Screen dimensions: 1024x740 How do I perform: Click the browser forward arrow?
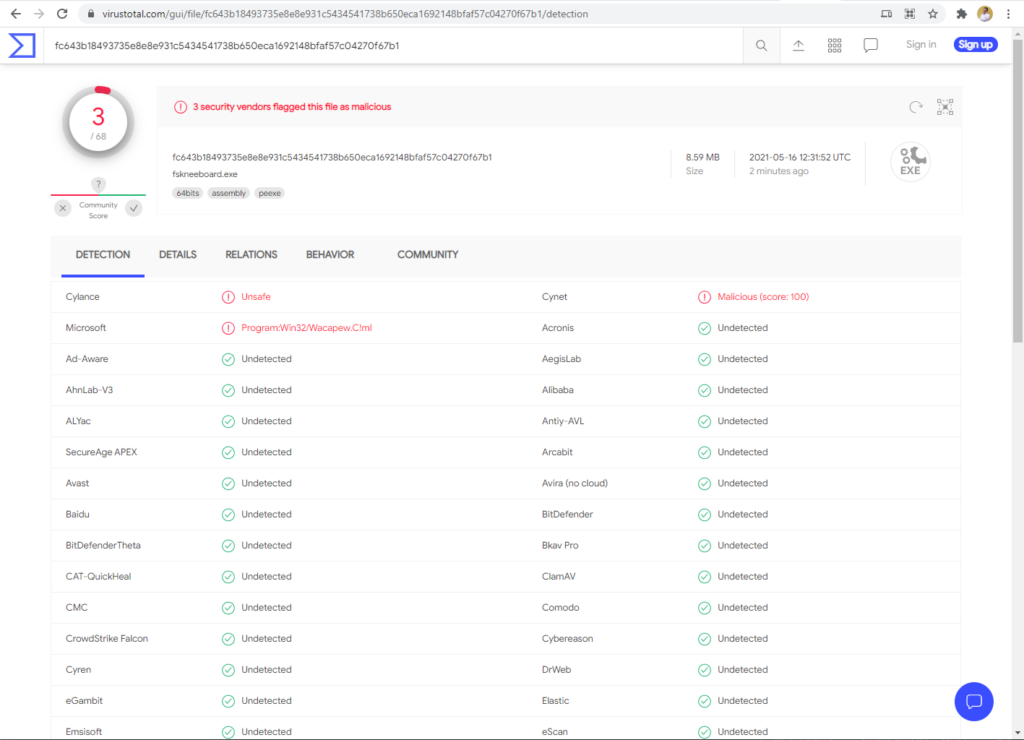(39, 14)
